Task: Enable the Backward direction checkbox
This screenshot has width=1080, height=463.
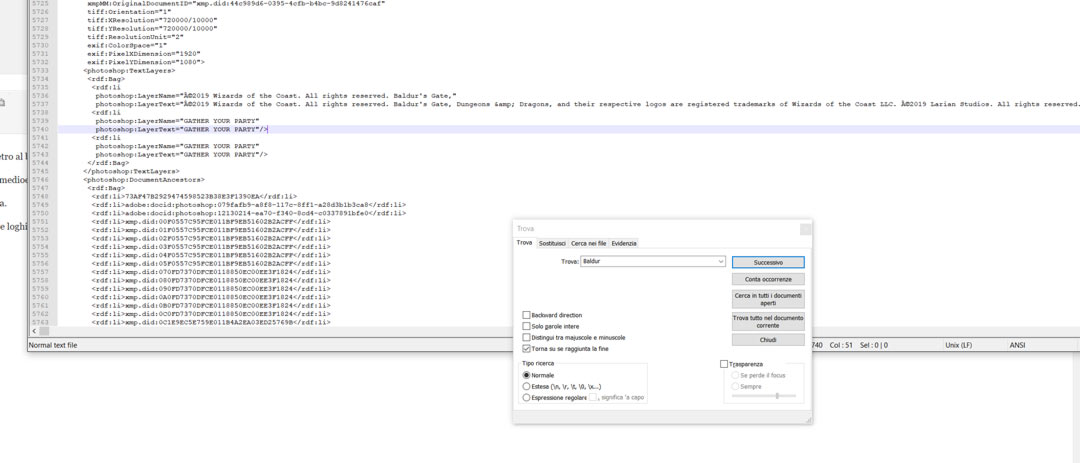Action: [x=527, y=315]
